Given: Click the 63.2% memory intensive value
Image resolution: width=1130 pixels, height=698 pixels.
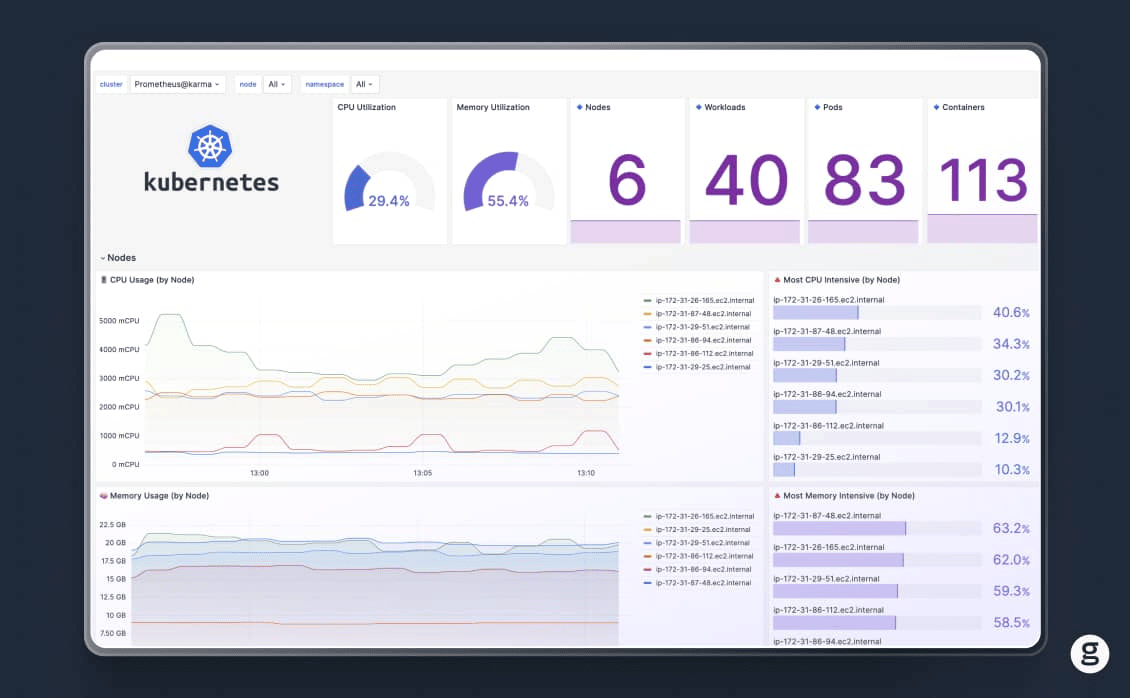Looking at the screenshot, I should click(x=1010, y=529).
